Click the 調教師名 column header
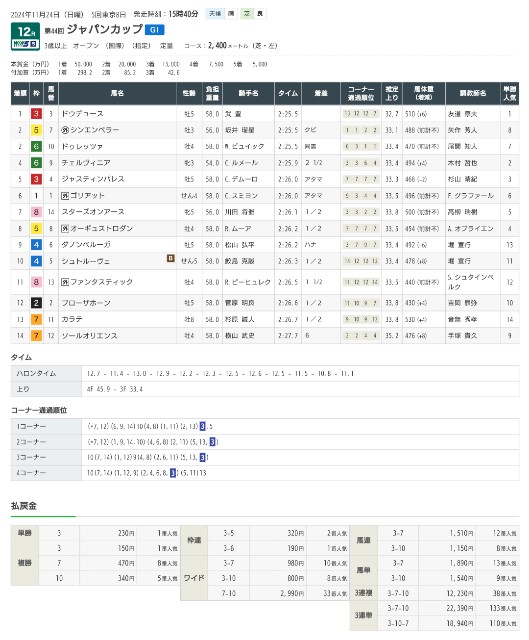 coord(473,93)
